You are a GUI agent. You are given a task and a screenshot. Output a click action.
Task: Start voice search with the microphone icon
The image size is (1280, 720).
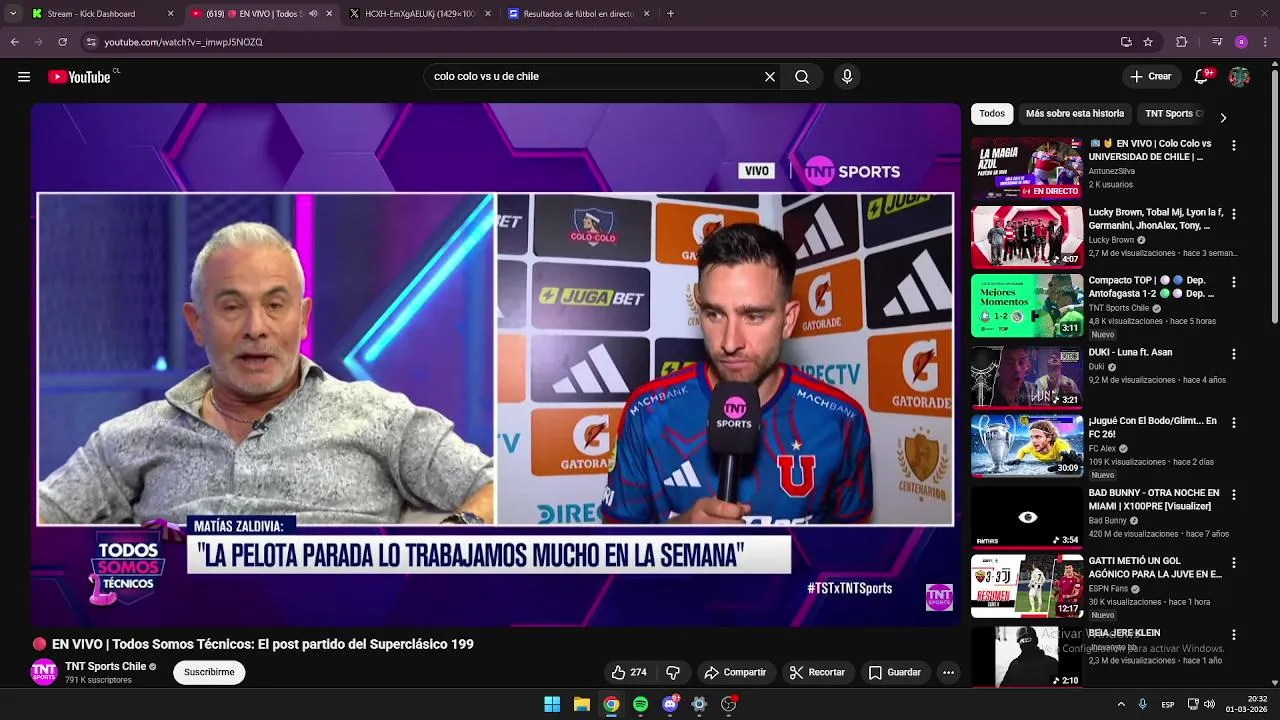(x=847, y=77)
